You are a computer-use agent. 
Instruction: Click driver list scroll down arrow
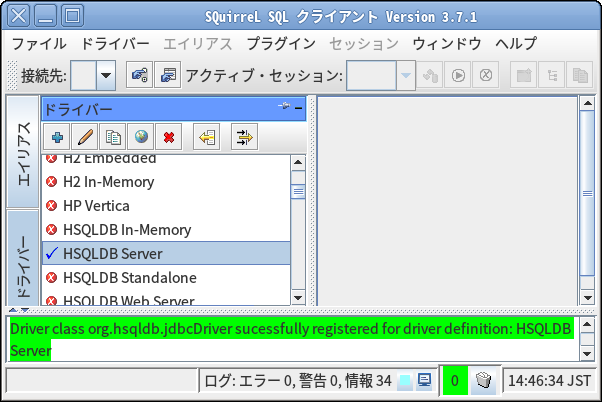coord(298,298)
